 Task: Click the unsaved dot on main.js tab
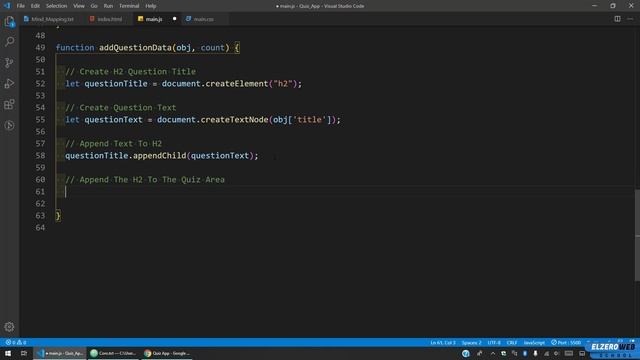[174, 19]
